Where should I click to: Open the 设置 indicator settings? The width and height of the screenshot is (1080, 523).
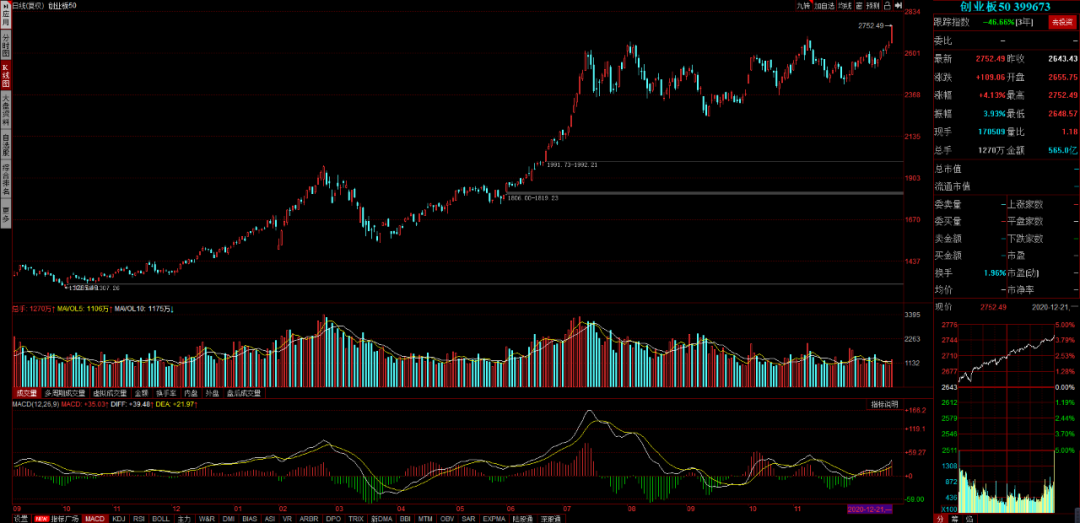point(20,518)
